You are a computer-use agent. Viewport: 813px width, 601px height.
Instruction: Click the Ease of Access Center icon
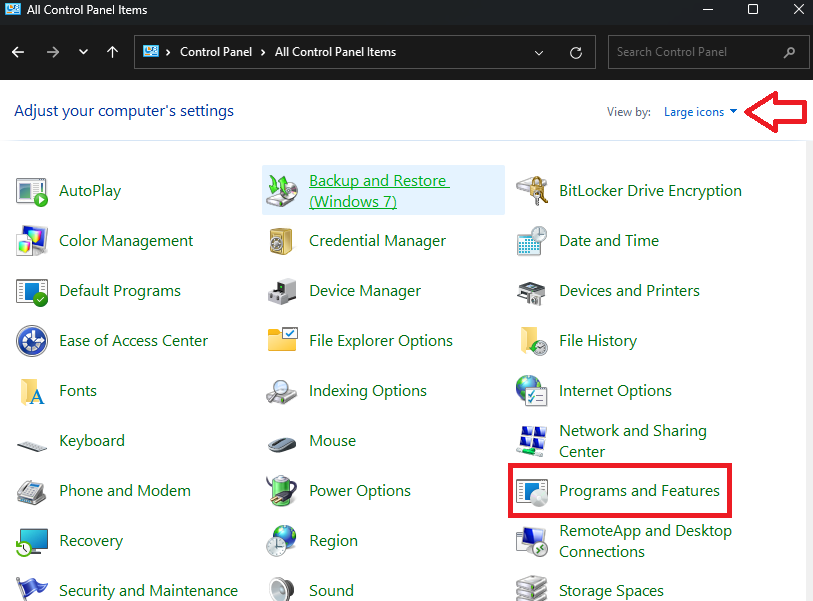(32, 341)
